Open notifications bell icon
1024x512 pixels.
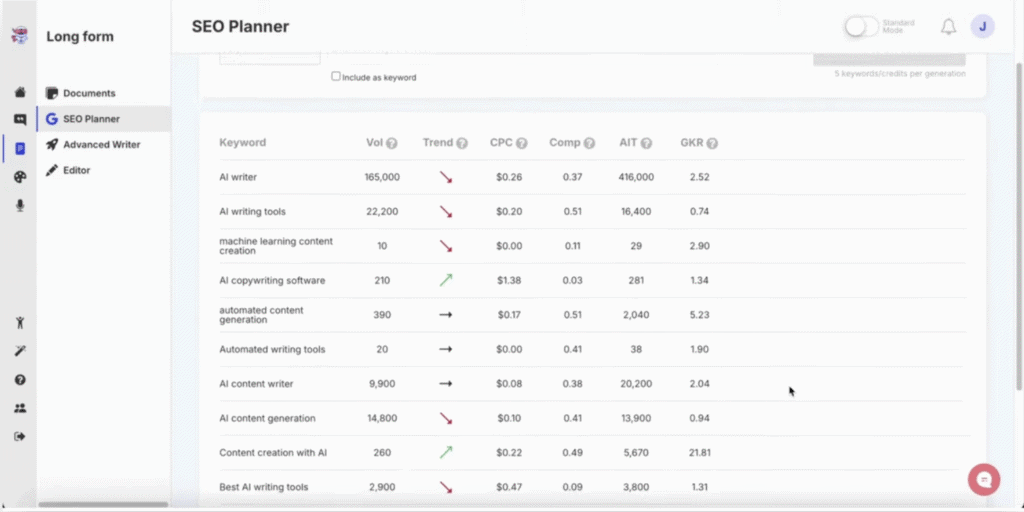coord(948,27)
